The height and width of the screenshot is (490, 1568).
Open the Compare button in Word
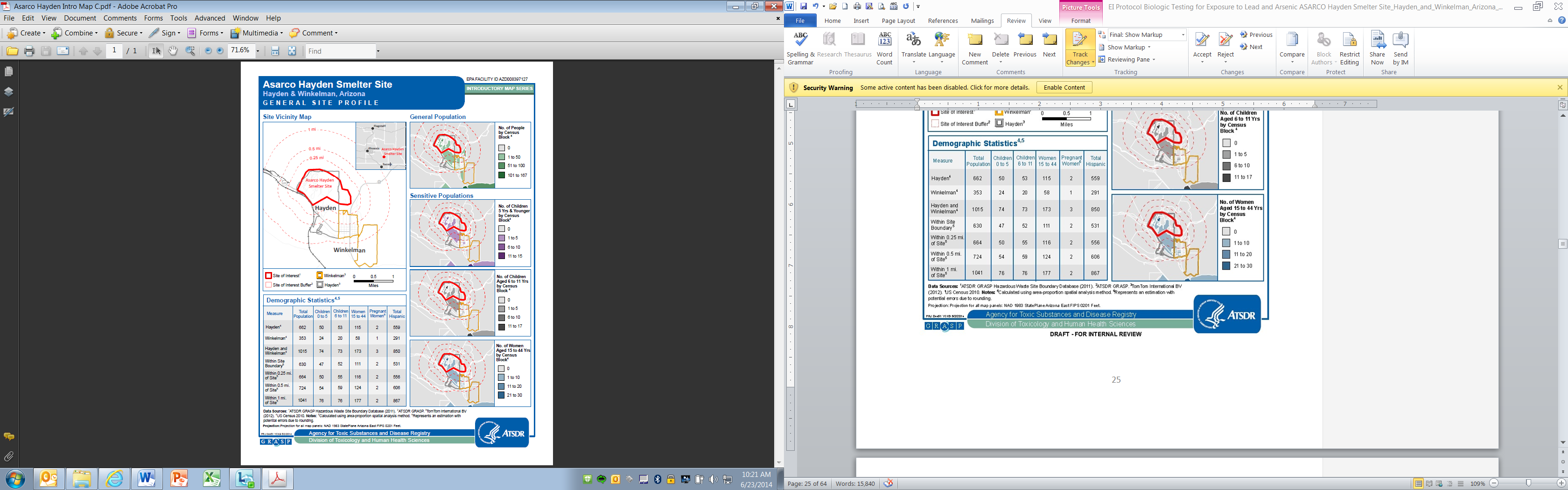point(1292,47)
